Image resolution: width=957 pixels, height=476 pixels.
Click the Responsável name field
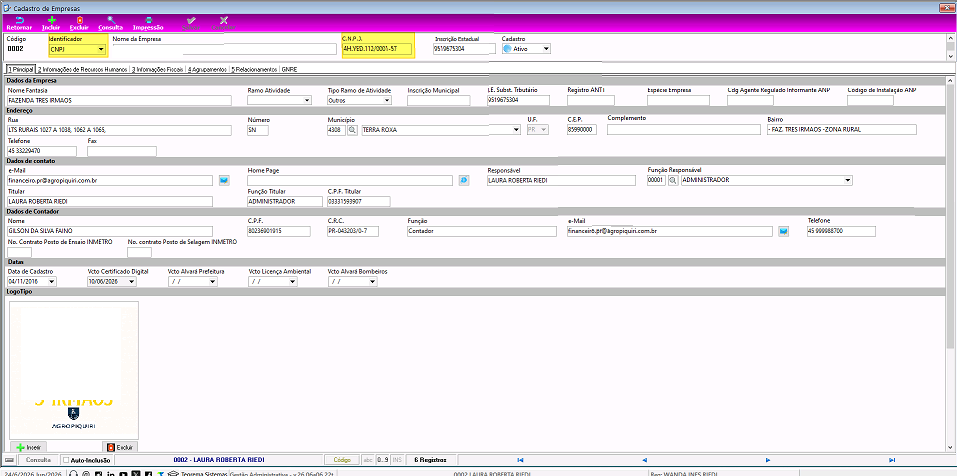click(x=562, y=180)
